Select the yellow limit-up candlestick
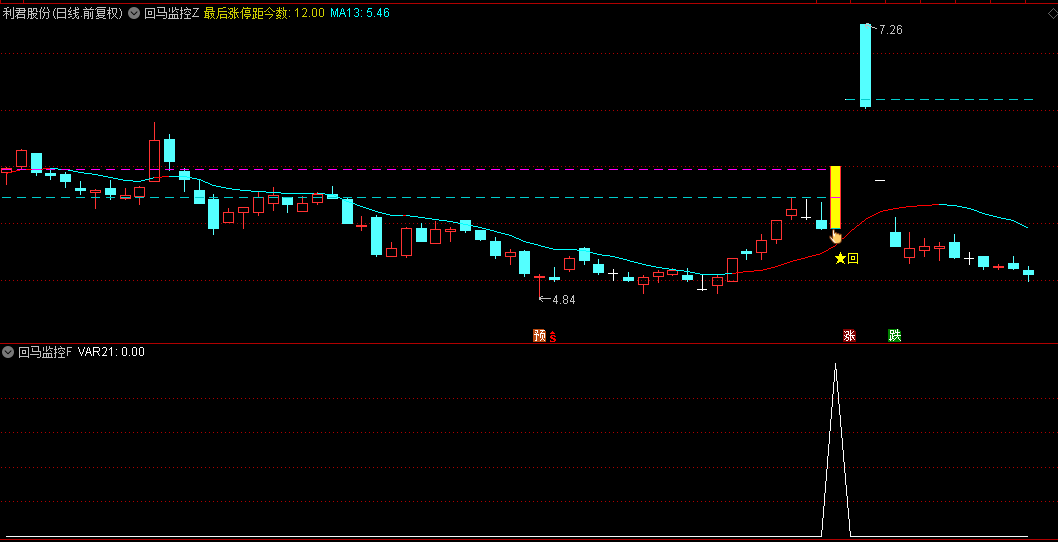This screenshot has height=542, width=1058. [835, 197]
